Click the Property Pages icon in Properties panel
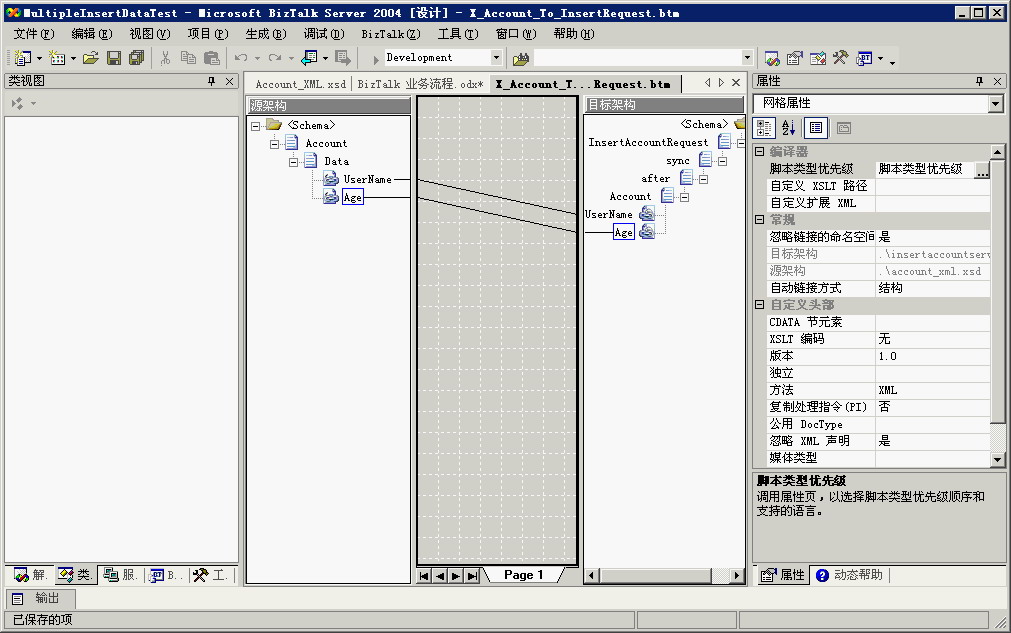 pos(843,128)
